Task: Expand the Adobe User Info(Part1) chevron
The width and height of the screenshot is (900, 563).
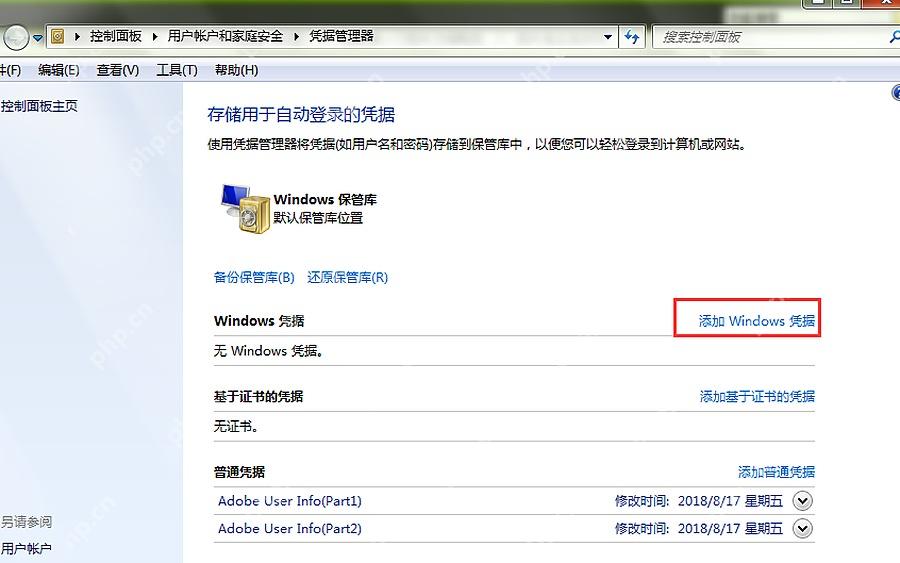Action: tap(802, 501)
